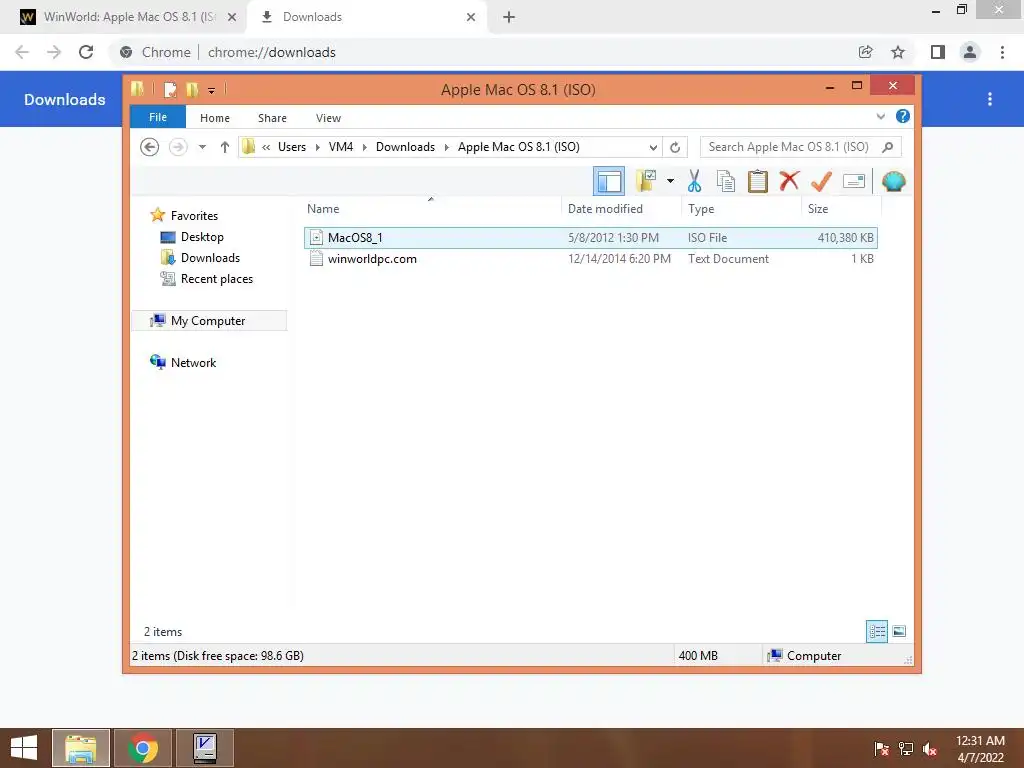Select the MacOS8_1 ISO file
The width and height of the screenshot is (1024, 768).
[590, 238]
